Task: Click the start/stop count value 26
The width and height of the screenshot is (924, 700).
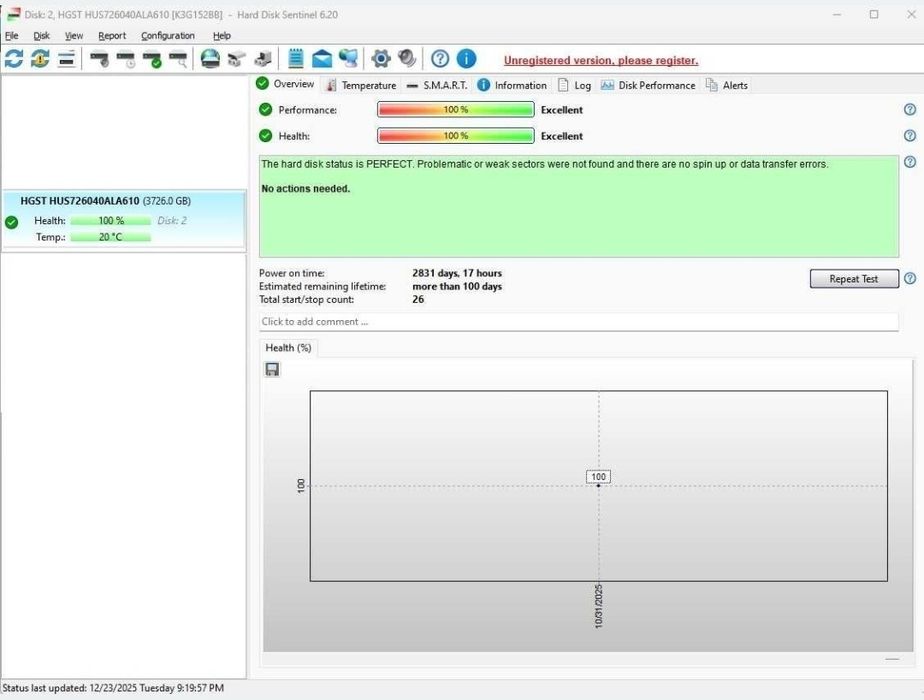Action: click(418, 299)
